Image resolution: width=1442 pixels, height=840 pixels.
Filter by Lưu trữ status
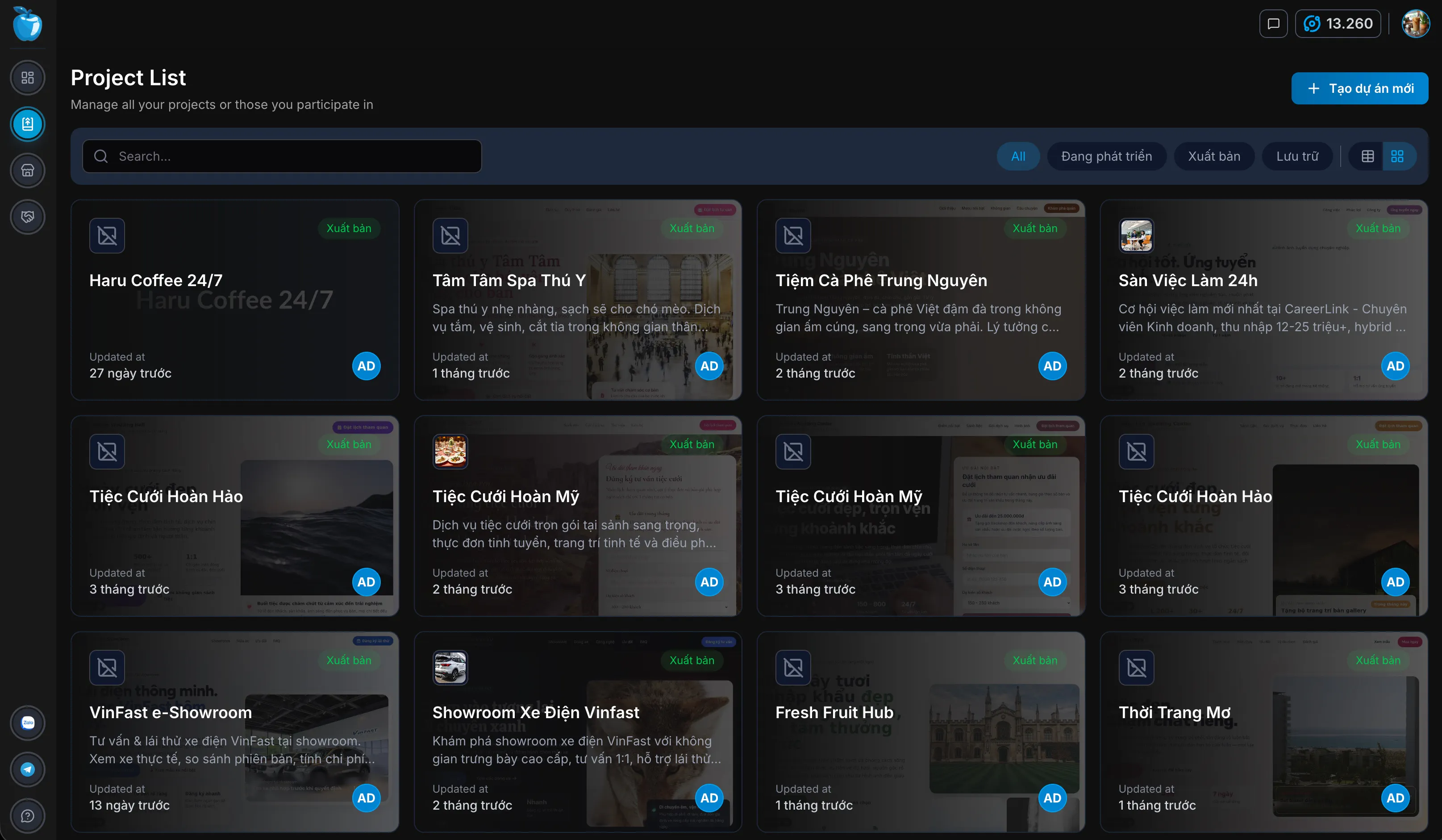click(1296, 156)
